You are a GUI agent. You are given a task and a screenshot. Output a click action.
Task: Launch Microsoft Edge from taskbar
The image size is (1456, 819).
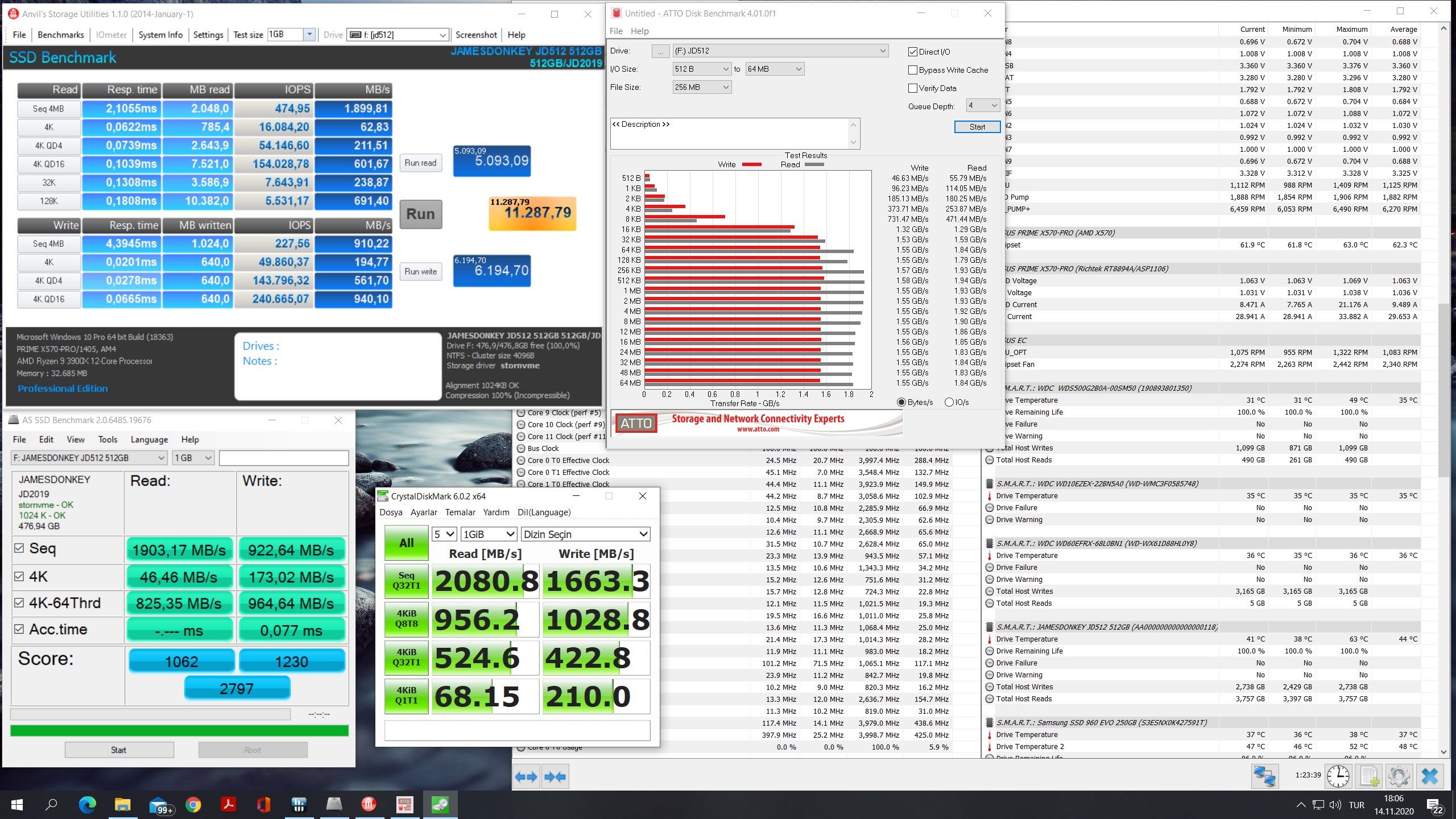tap(87, 805)
